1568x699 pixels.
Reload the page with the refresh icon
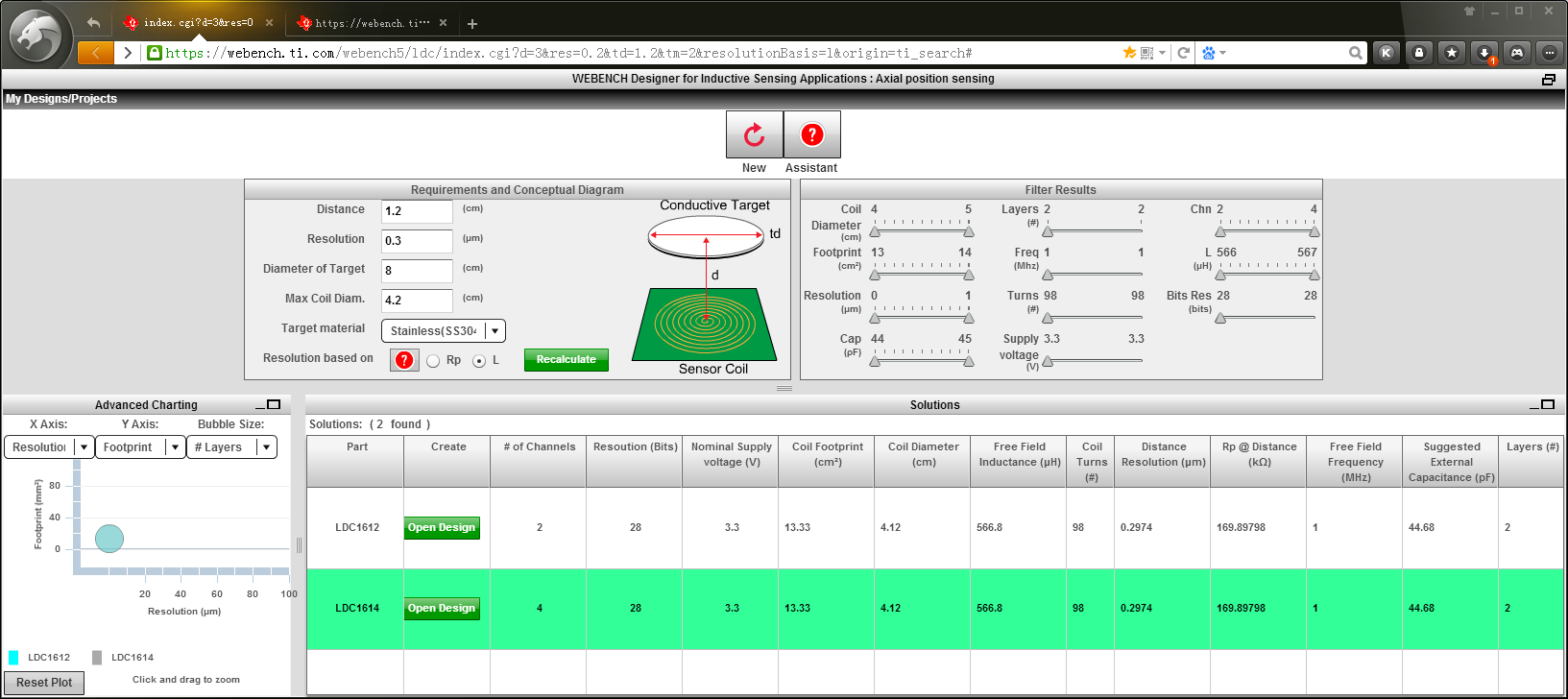[1184, 53]
